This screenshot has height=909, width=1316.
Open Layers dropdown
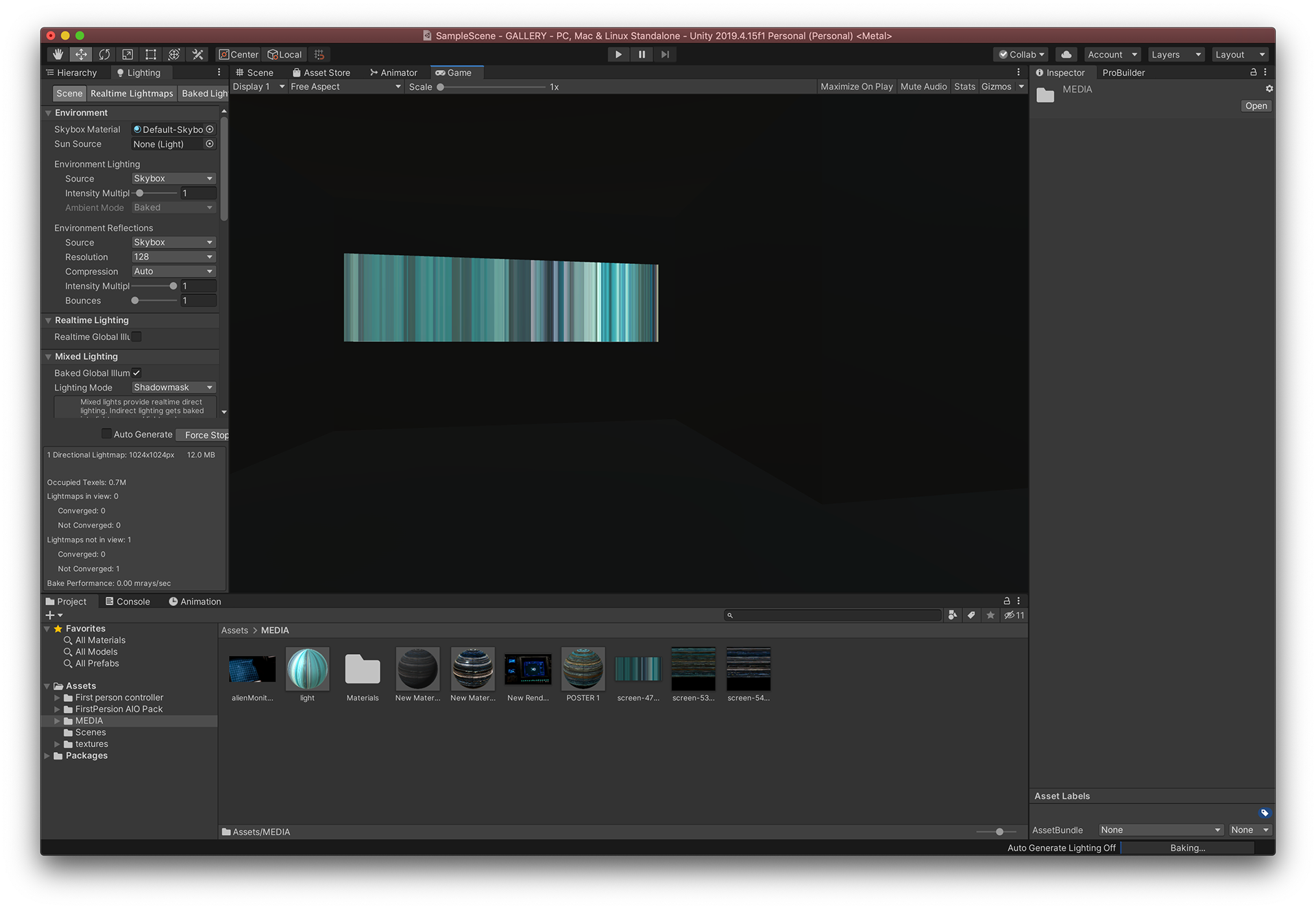click(1175, 54)
